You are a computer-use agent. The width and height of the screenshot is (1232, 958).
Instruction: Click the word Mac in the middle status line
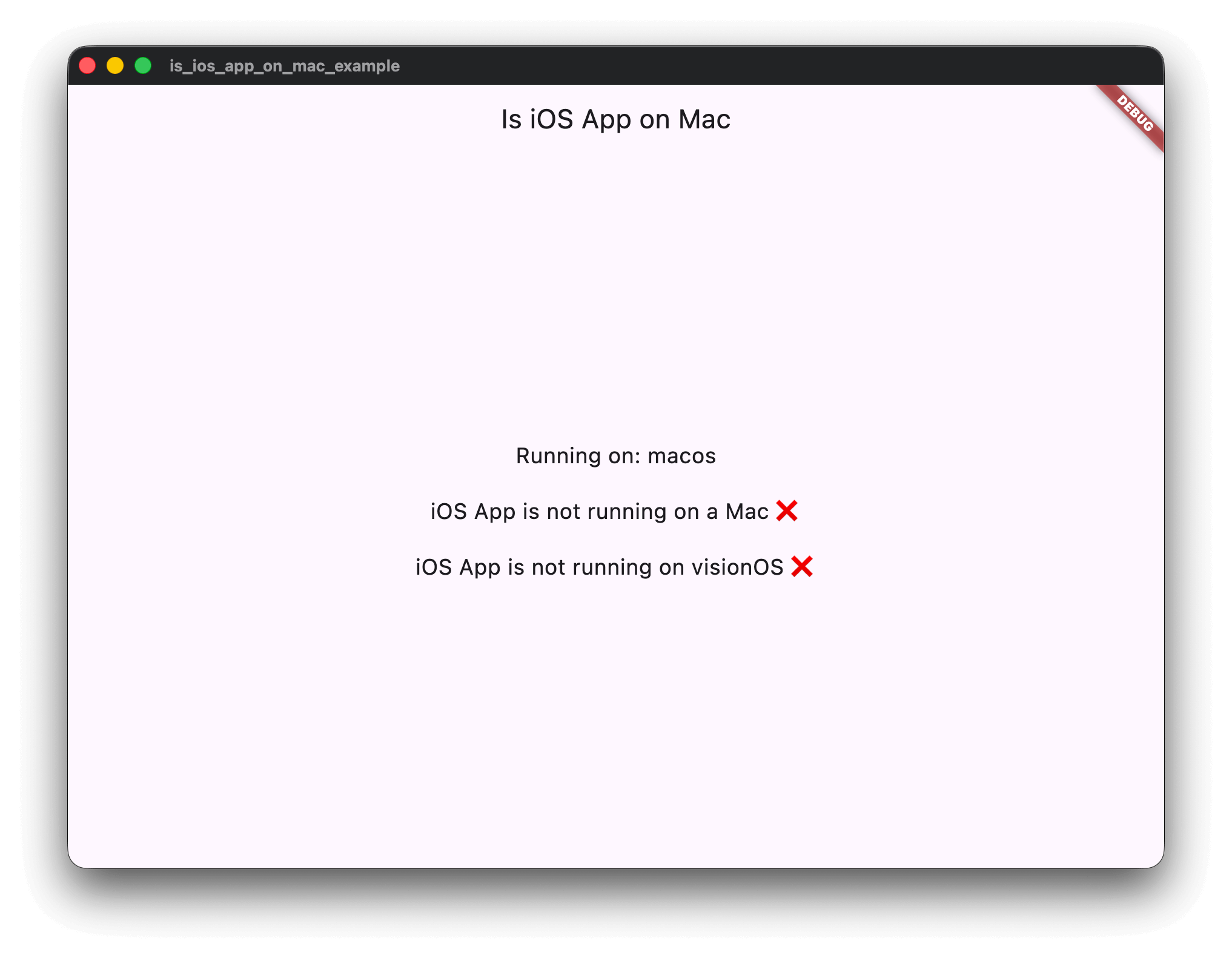click(748, 511)
